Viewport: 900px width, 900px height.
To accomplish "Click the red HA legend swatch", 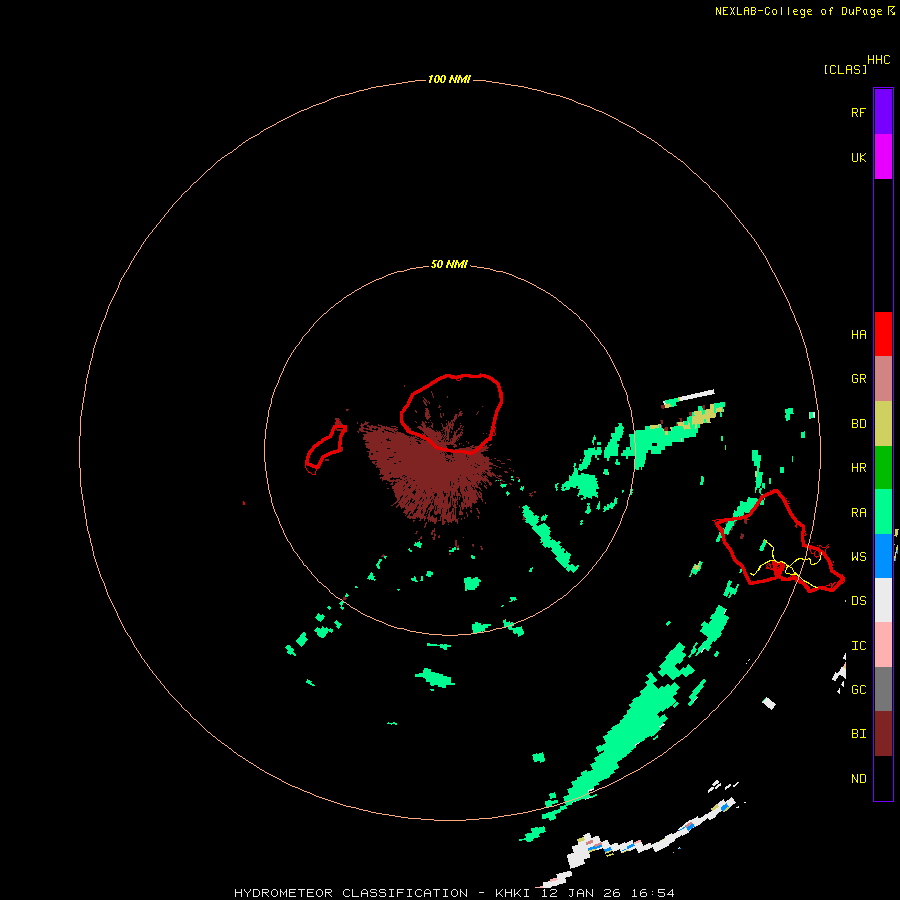I will click(883, 334).
